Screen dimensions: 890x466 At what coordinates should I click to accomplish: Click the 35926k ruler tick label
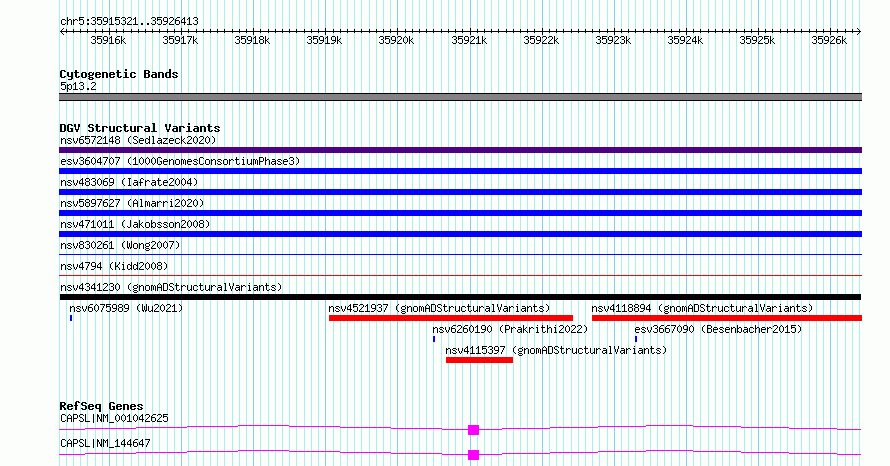tap(829, 40)
